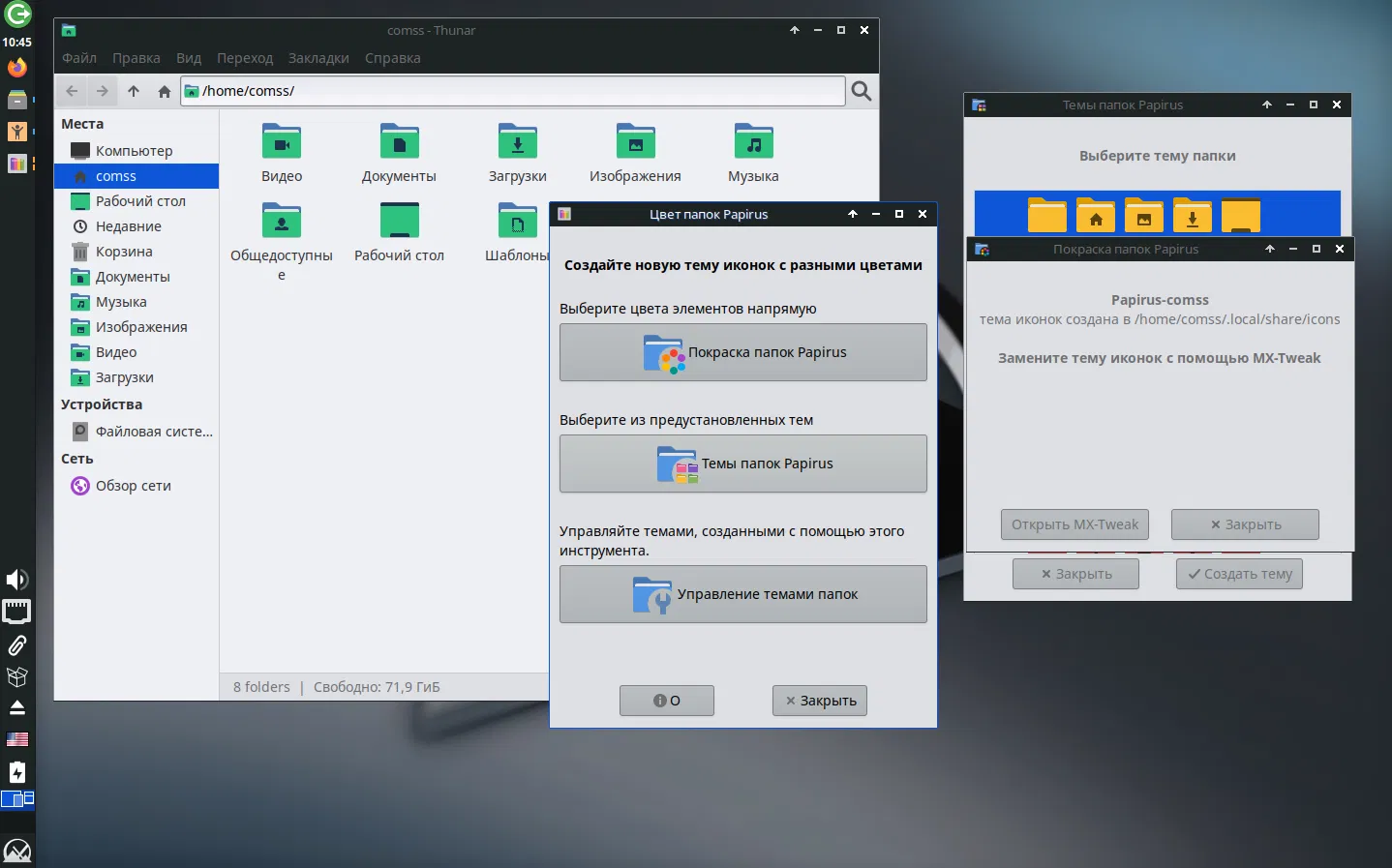Click the green logout icon in the panel
The width and height of the screenshot is (1392, 868).
coord(17,15)
